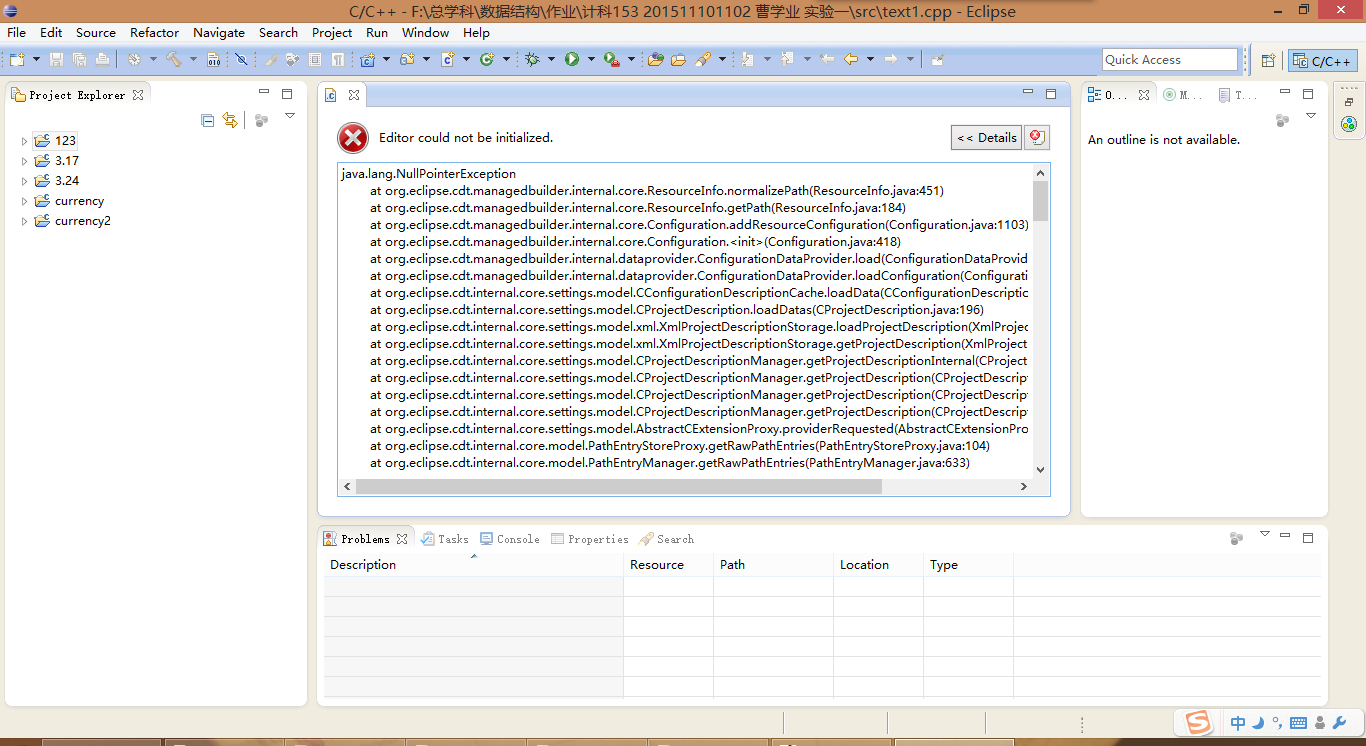Switch IME Chinese/English mode toggle
The height and width of the screenshot is (746, 1366).
[1238, 723]
